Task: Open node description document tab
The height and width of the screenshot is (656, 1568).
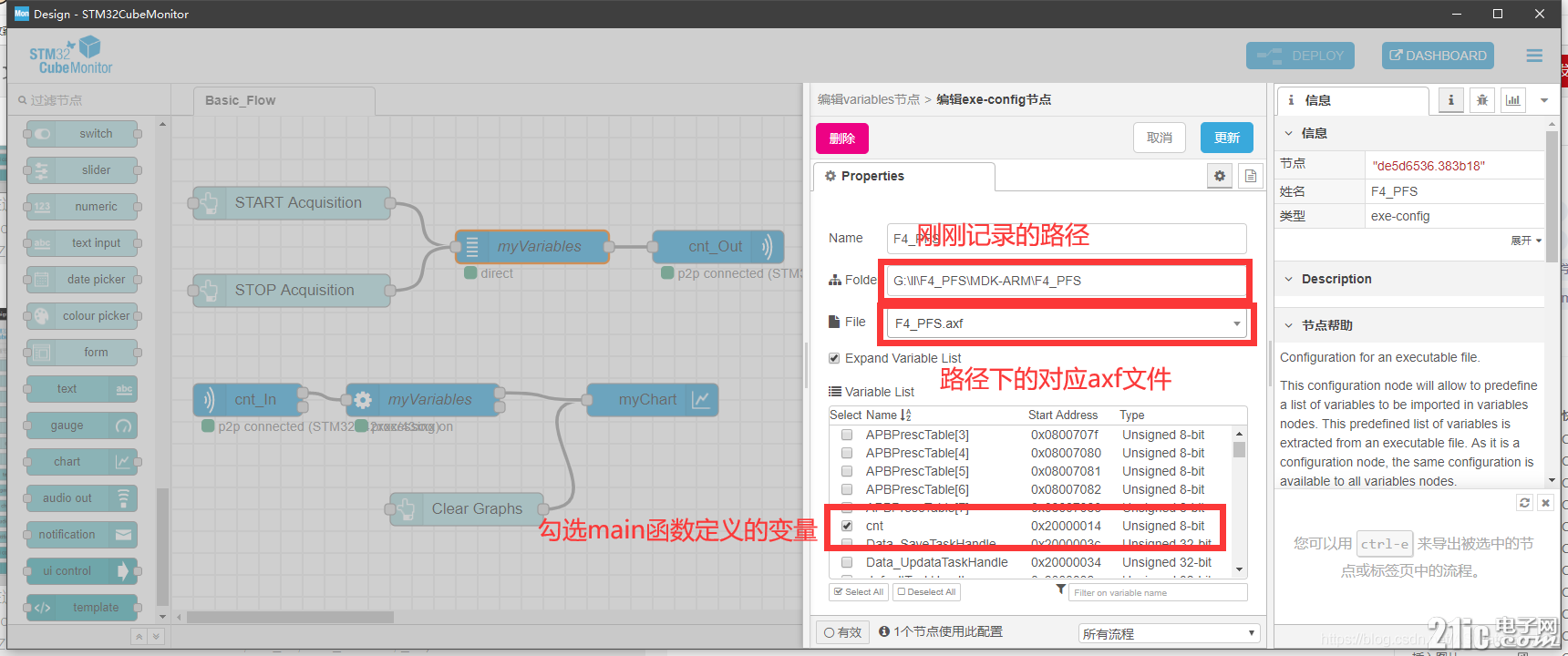Action: click(1251, 177)
